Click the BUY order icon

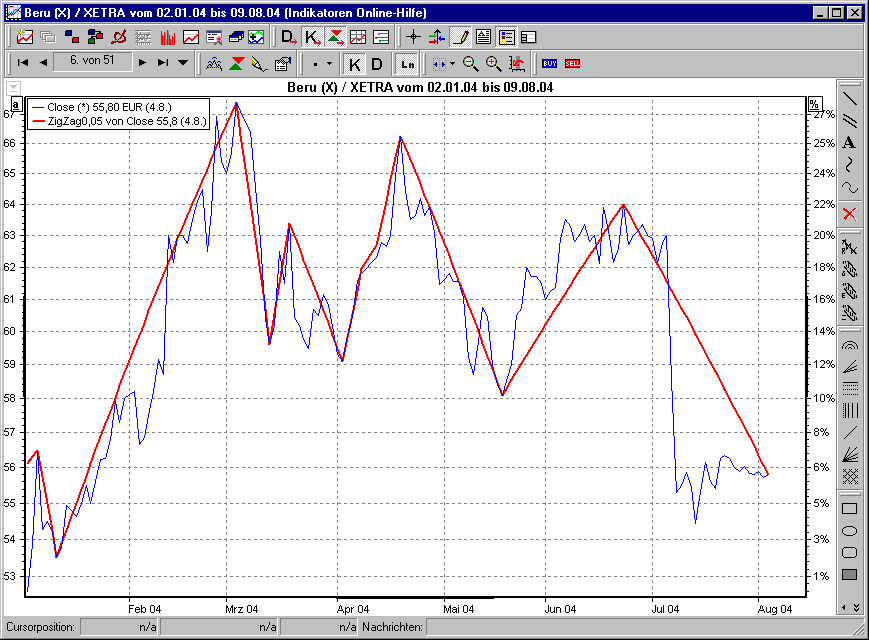click(549, 63)
